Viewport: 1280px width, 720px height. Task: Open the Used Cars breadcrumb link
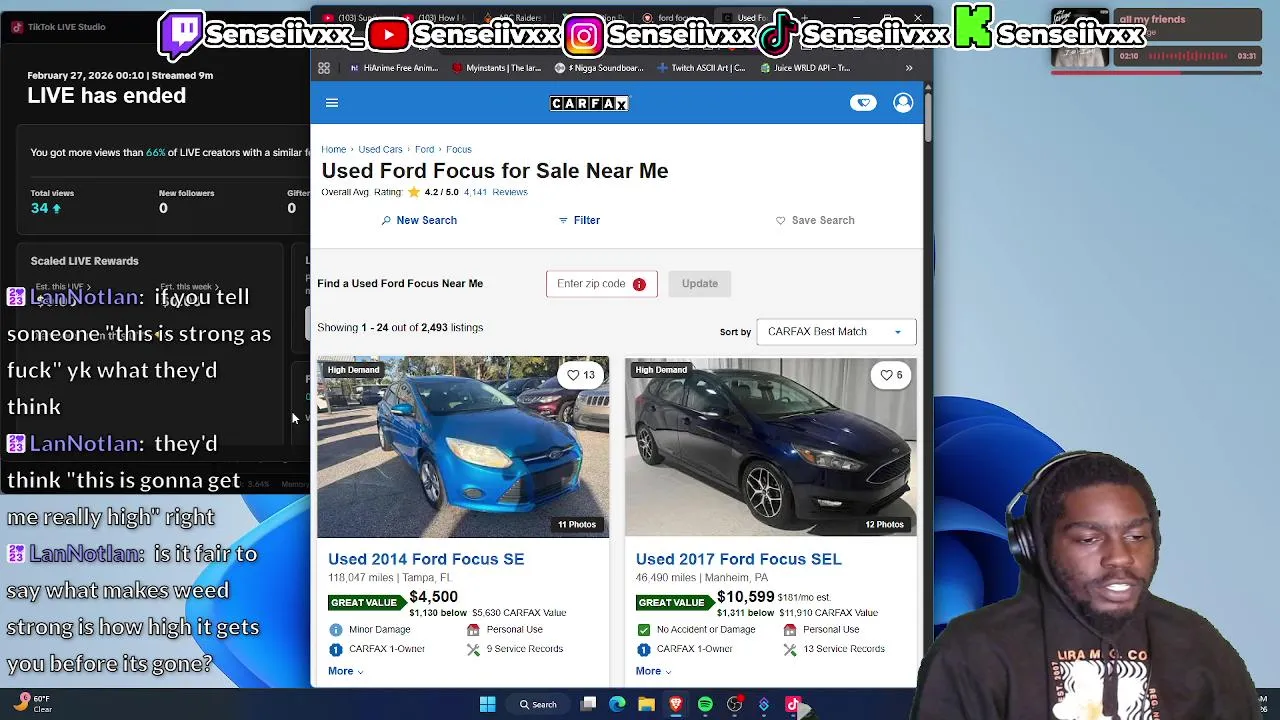coord(380,150)
